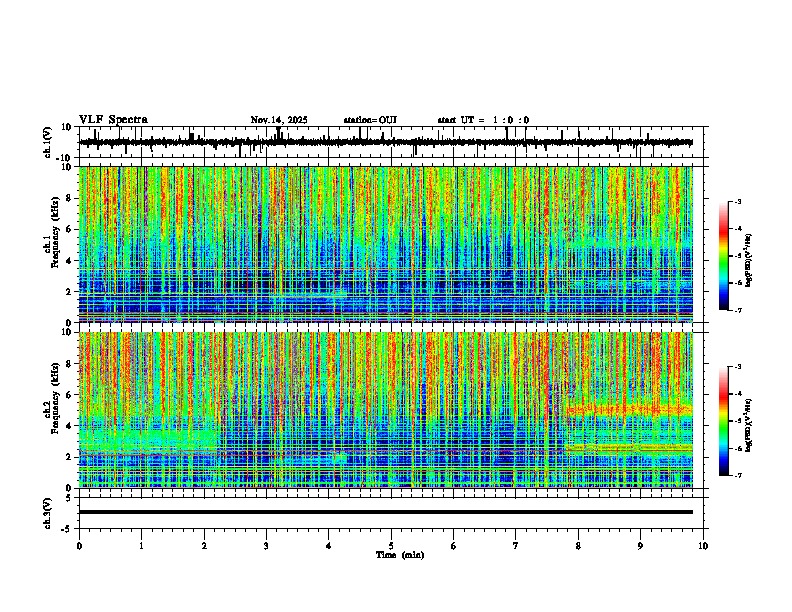This screenshot has width=792, height=612.
Task: Click the time-axis tick label "9"
Action: pyautogui.click(x=640, y=546)
